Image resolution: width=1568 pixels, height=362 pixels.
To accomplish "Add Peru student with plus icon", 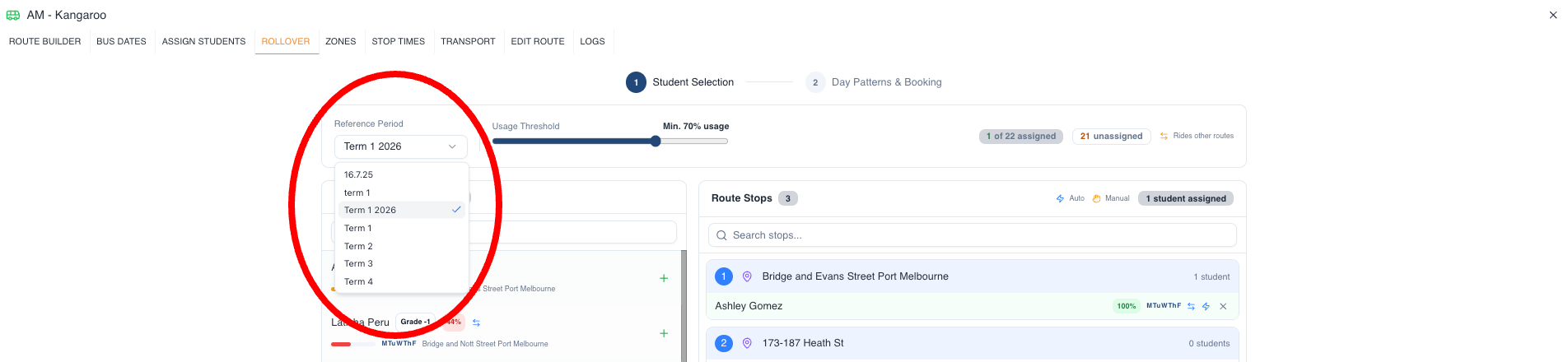I will (x=664, y=333).
